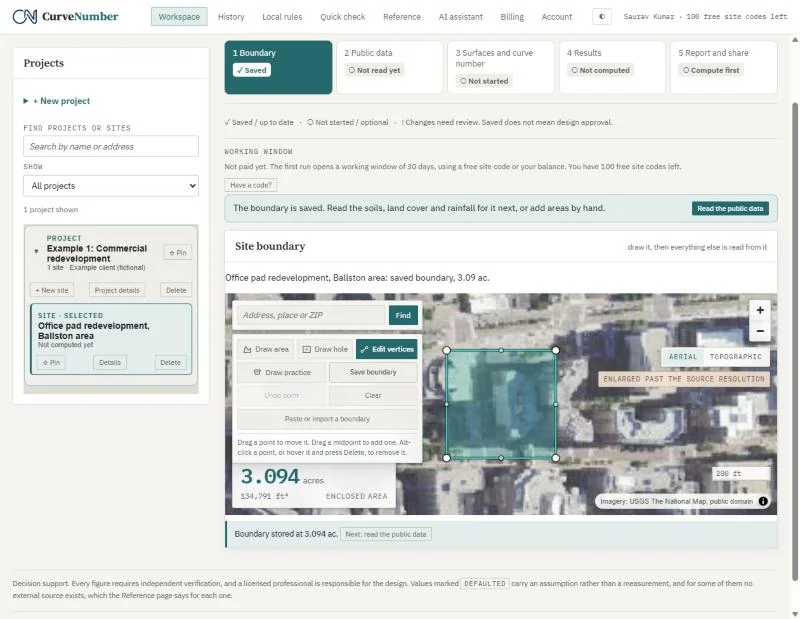Switch the map to the Topographic layer
This screenshot has height=619, width=800.
(x=735, y=357)
